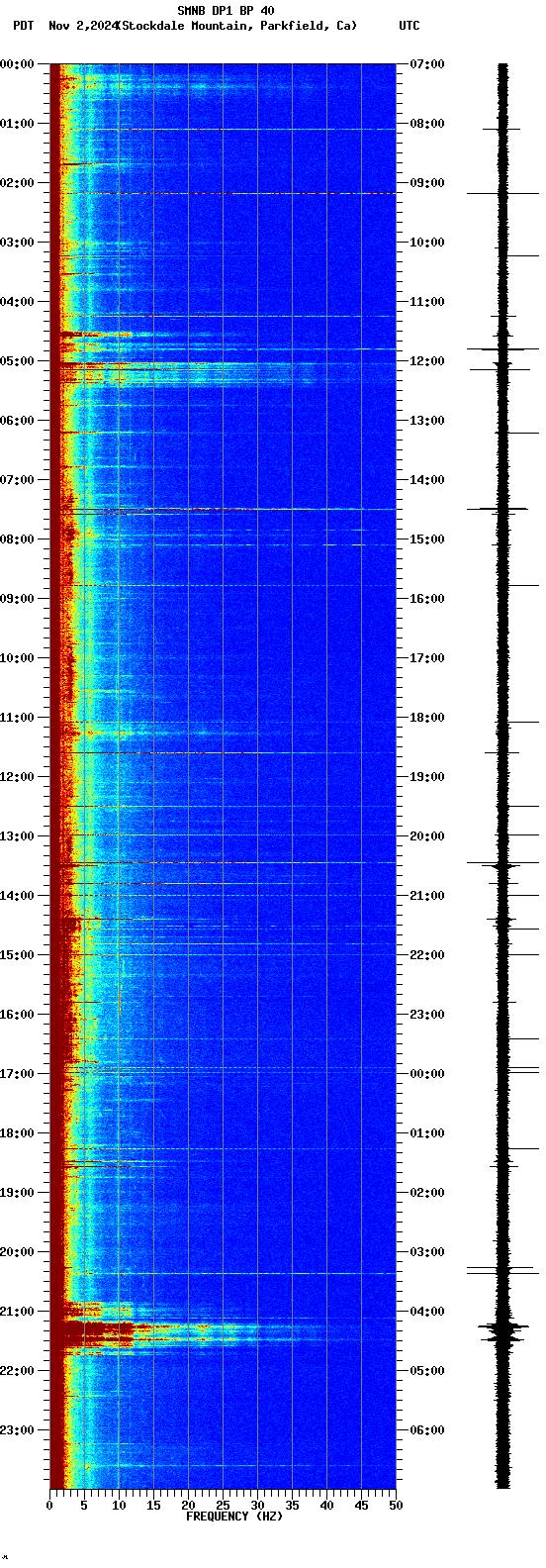Image resolution: width=546 pixels, height=1568 pixels.
Task: Click the 12:00 PDT axis label
Action: pos(17,777)
